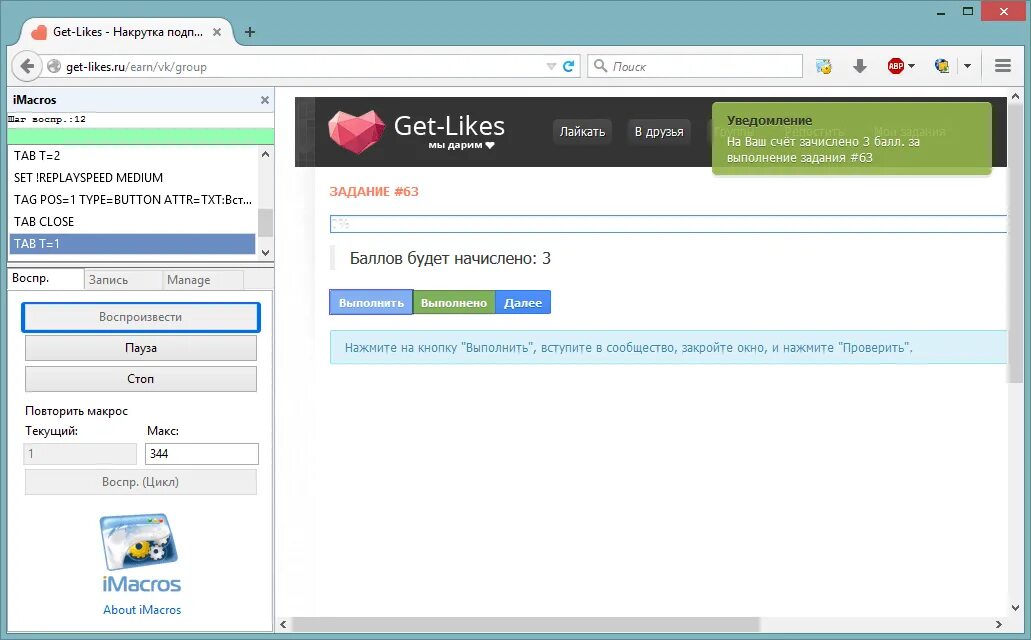This screenshot has width=1031, height=640.
Task: Click the task progress bar
Action: point(667,224)
